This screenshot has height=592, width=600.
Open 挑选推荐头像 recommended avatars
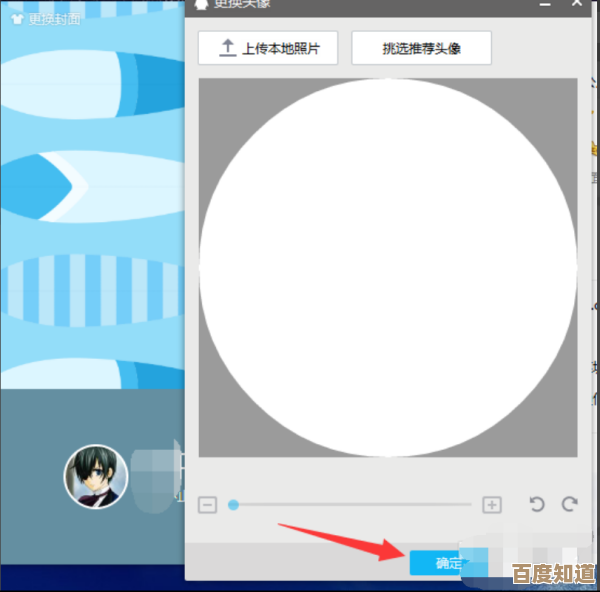(x=421, y=48)
